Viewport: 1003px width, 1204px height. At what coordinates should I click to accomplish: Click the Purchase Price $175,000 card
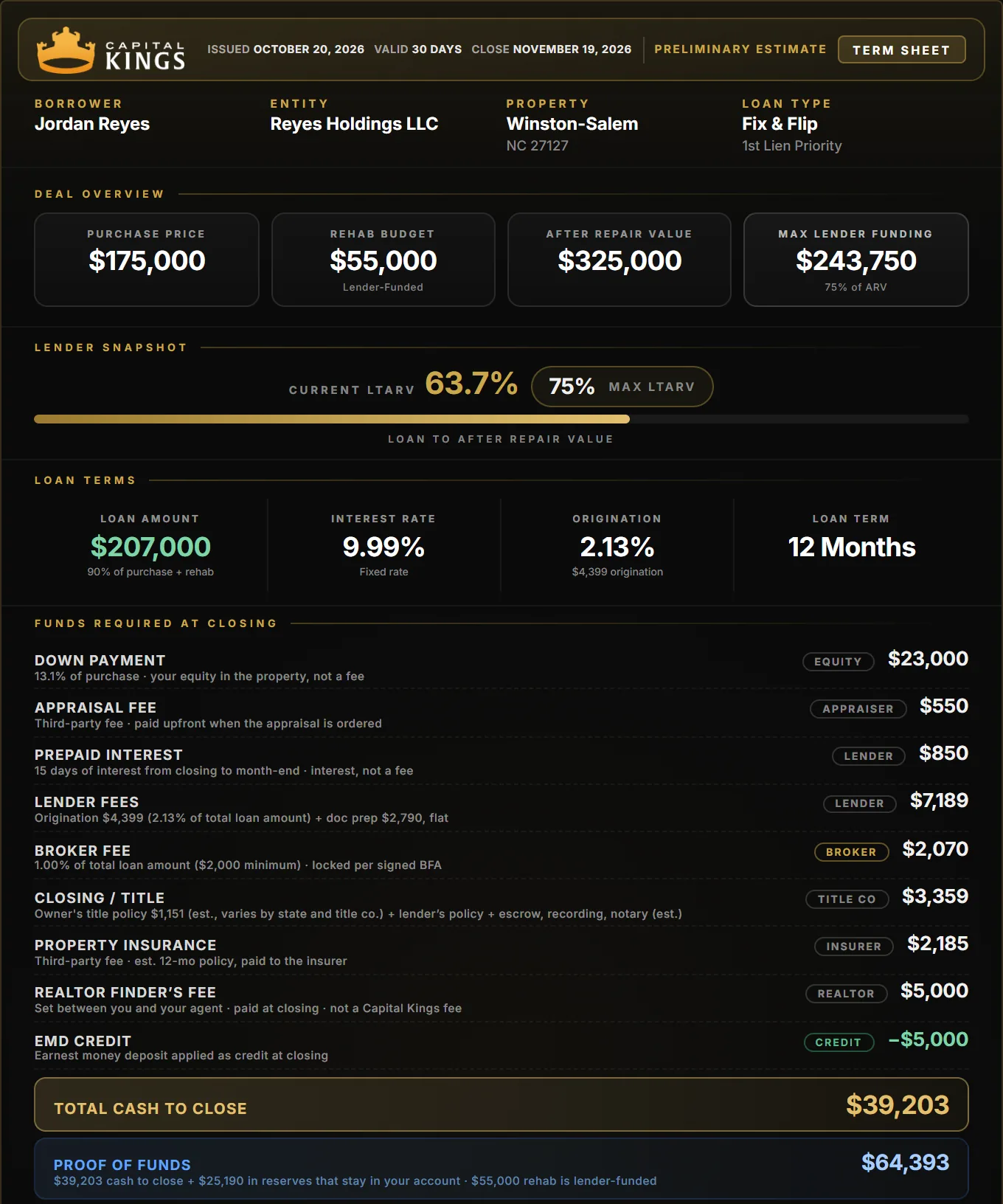coord(147,260)
